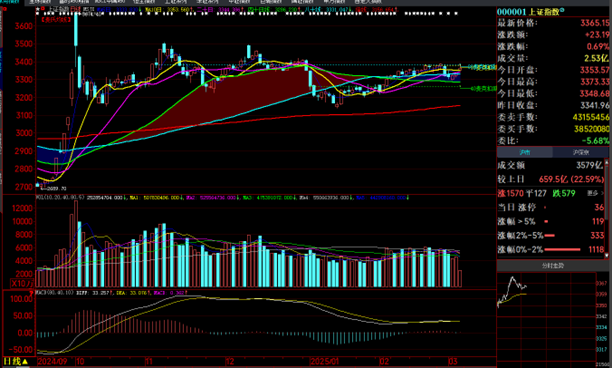Screen dimensions: 612x368
Task: Switch to the 沪市 tab
Action: (x=525, y=152)
